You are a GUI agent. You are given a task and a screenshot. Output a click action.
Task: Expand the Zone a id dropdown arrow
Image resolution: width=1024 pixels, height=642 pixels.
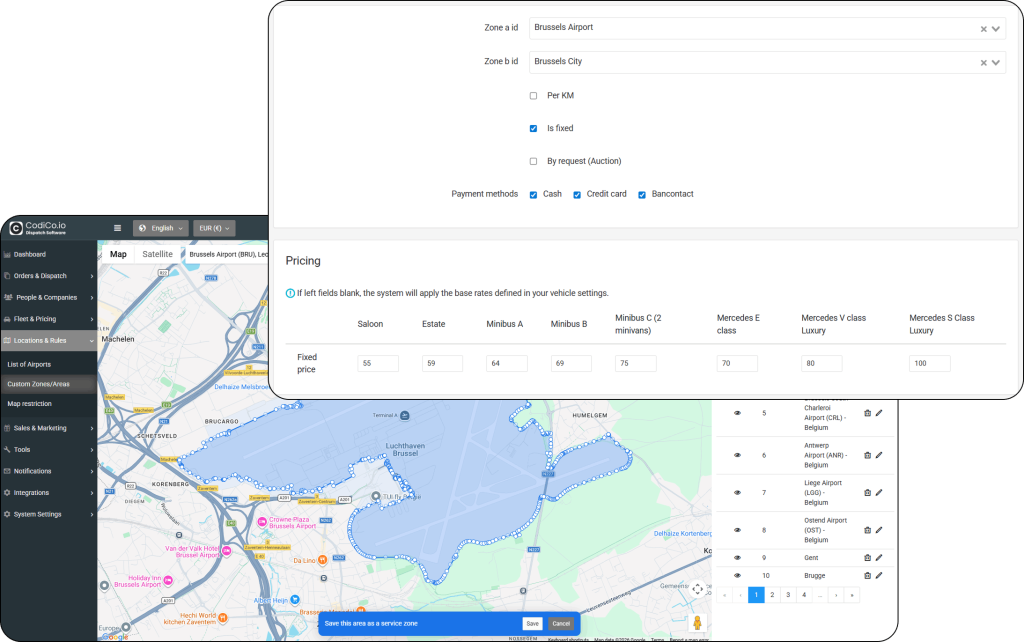(x=996, y=29)
